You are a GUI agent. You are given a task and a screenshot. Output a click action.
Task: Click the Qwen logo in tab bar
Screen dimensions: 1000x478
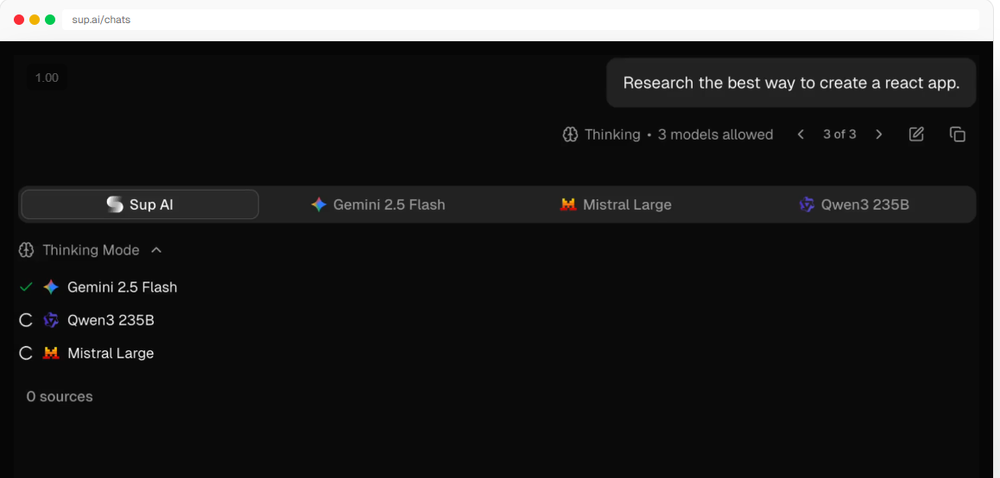pos(807,205)
